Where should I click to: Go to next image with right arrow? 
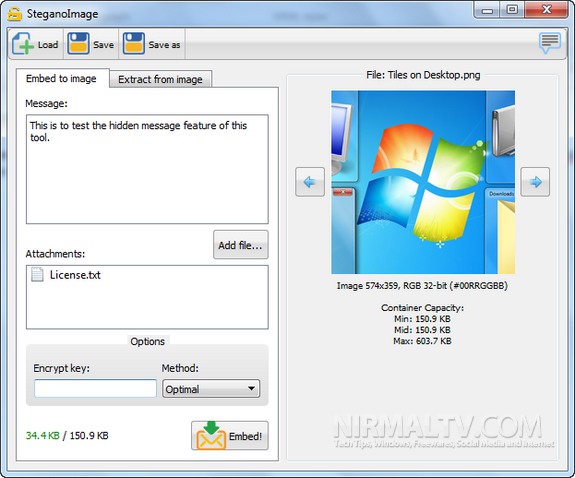(535, 182)
